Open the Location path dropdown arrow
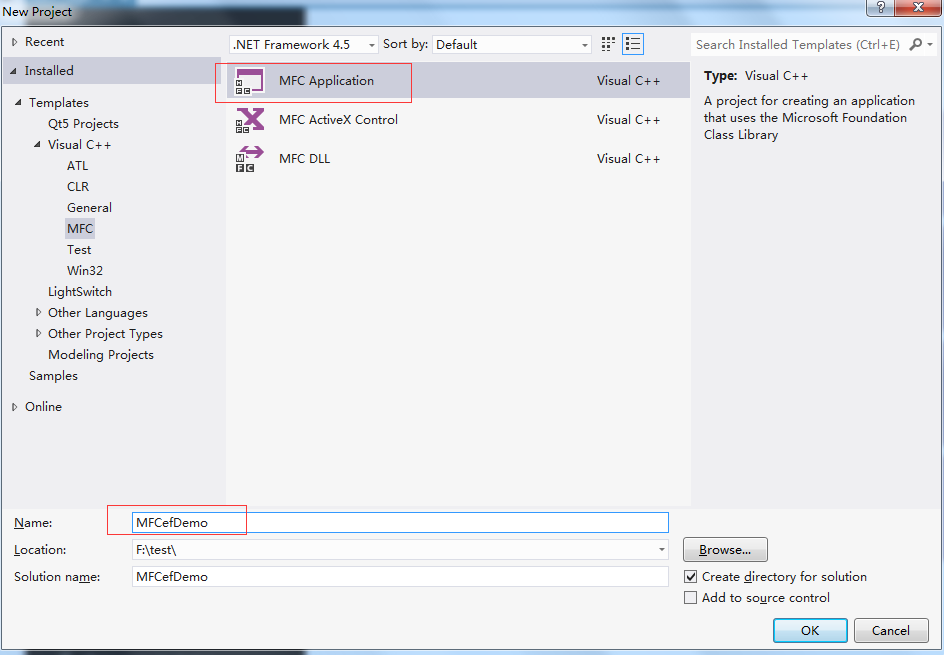The image size is (944, 655). pos(662,550)
